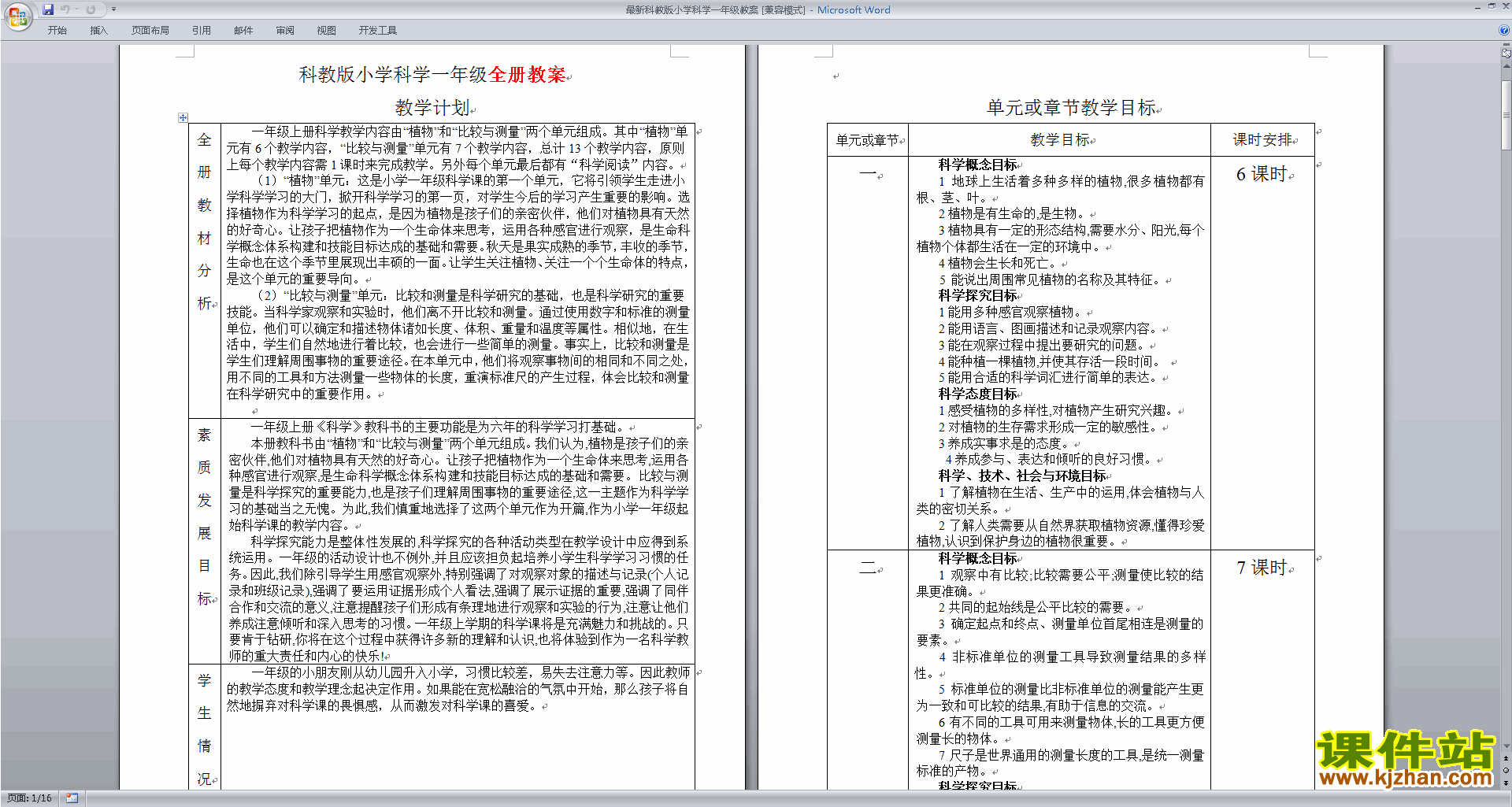Jump to next page with the double-down arrow
Image resolution: width=1512 pixels, height=807 pixels.
click(x=1506, y=783)
